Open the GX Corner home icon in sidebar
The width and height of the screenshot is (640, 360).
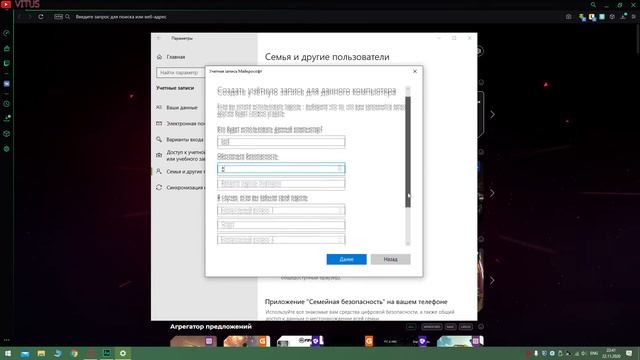(7, 49)
